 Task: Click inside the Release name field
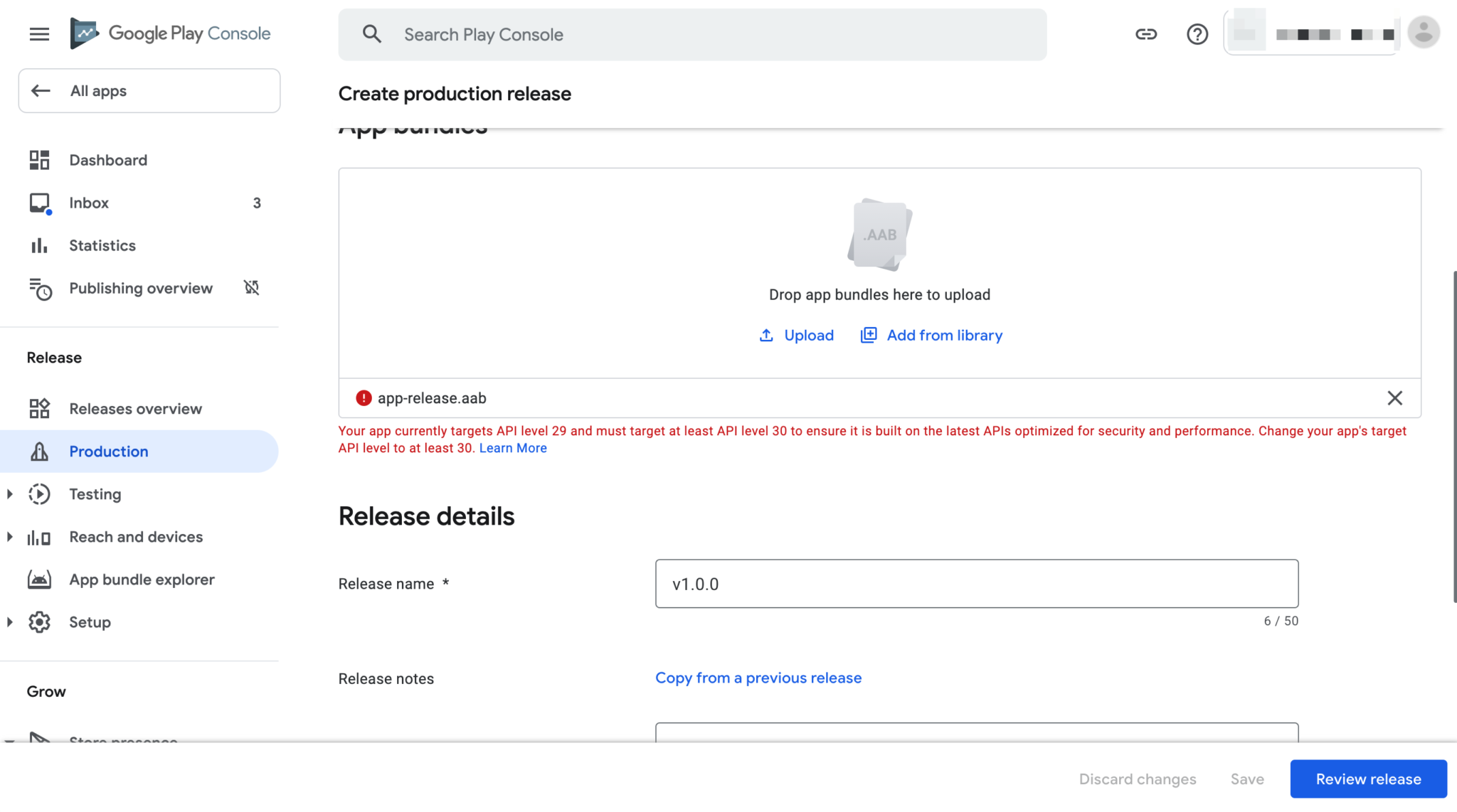click(x=977, y=583)
